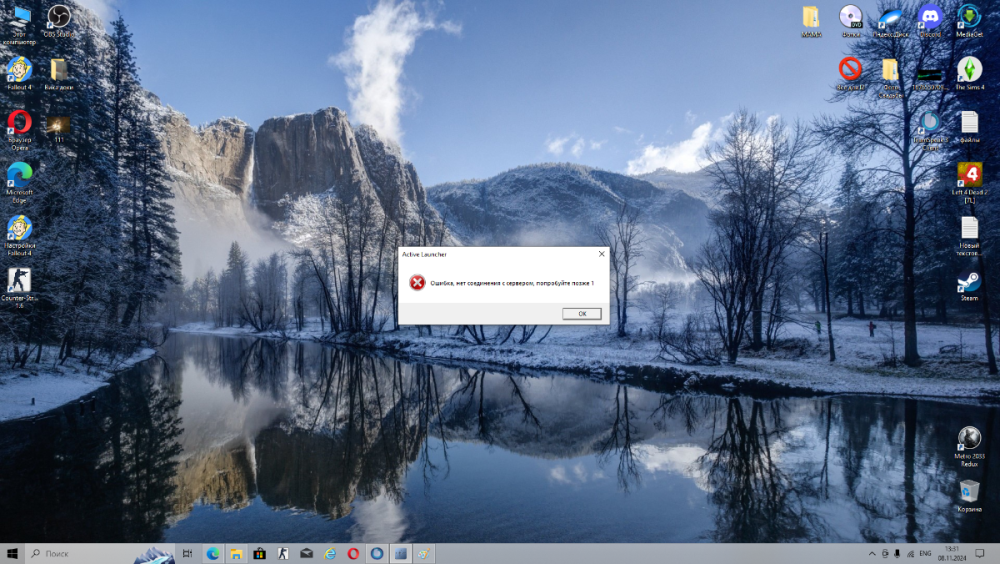The width and height of the screenshot is (1000, 564).
Task: Select the Steam desktop shortcut
Action: pos(969,282)
